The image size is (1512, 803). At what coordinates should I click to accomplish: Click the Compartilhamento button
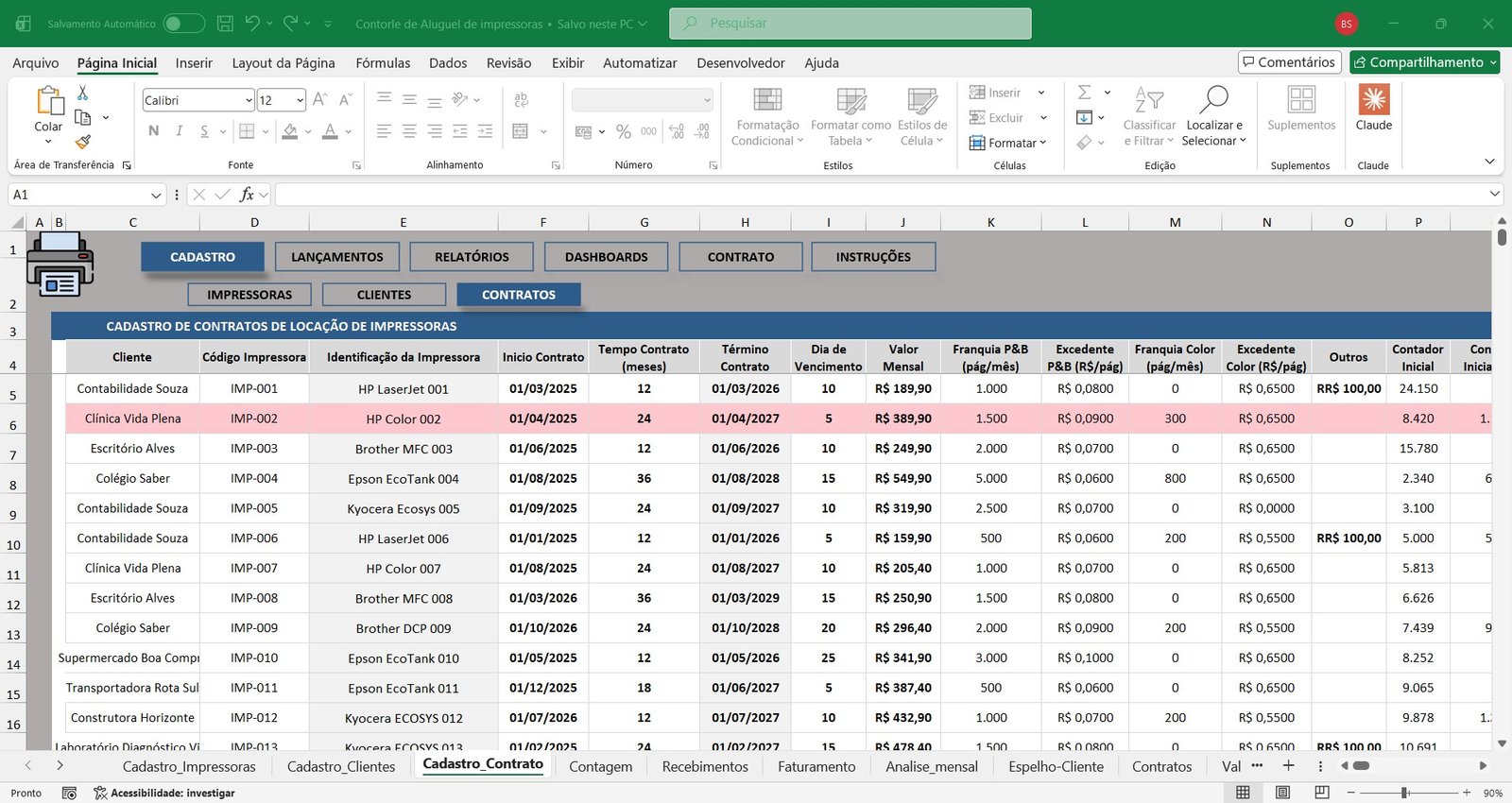[x=1425, y=62]
